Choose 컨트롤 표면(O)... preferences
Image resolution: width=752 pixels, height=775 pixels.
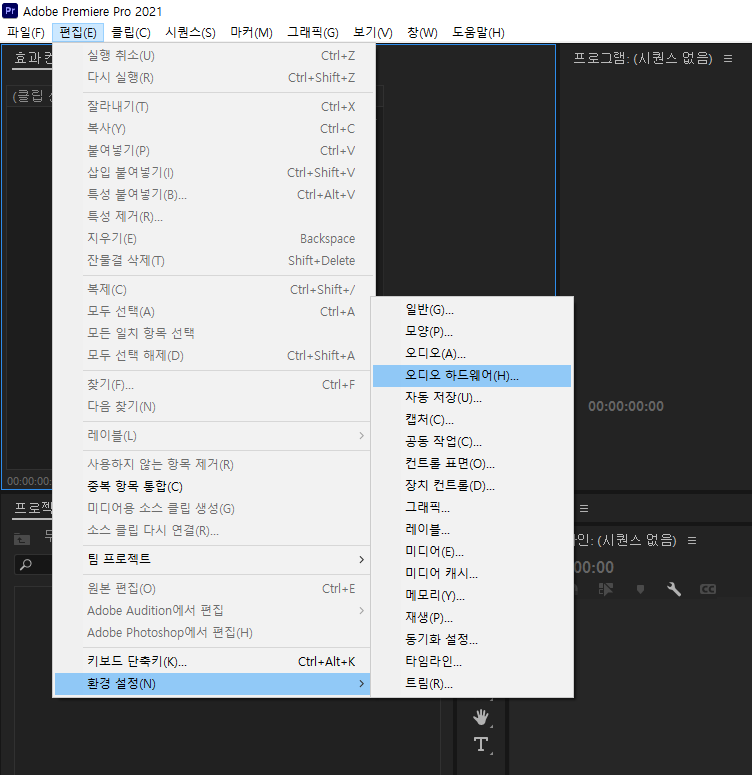(472, 464)
